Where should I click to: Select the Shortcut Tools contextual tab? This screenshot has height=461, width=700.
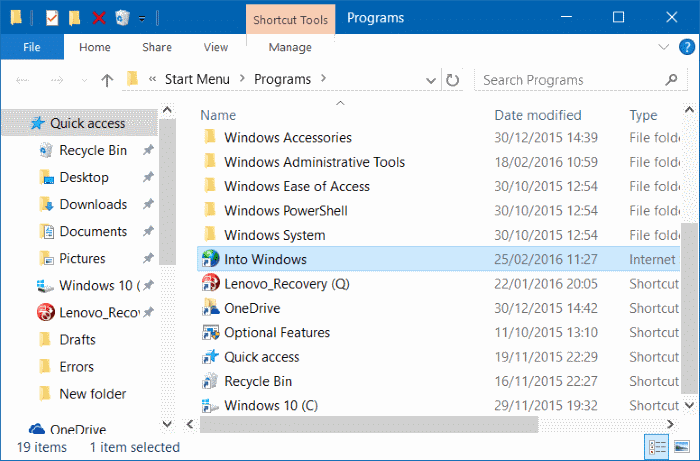pos(291,19)
